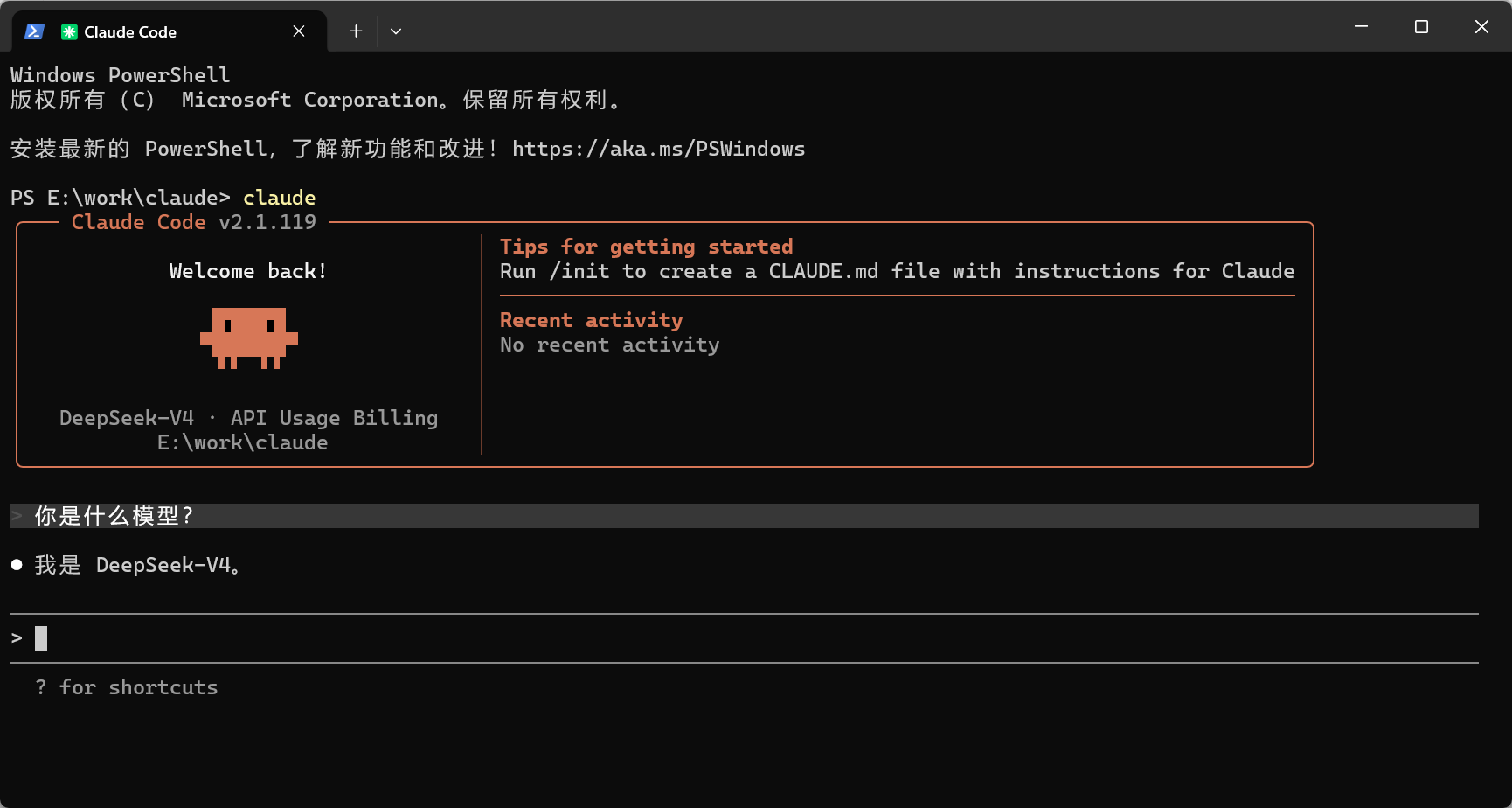Expand the new tab profile dropdown

[396, 31]
